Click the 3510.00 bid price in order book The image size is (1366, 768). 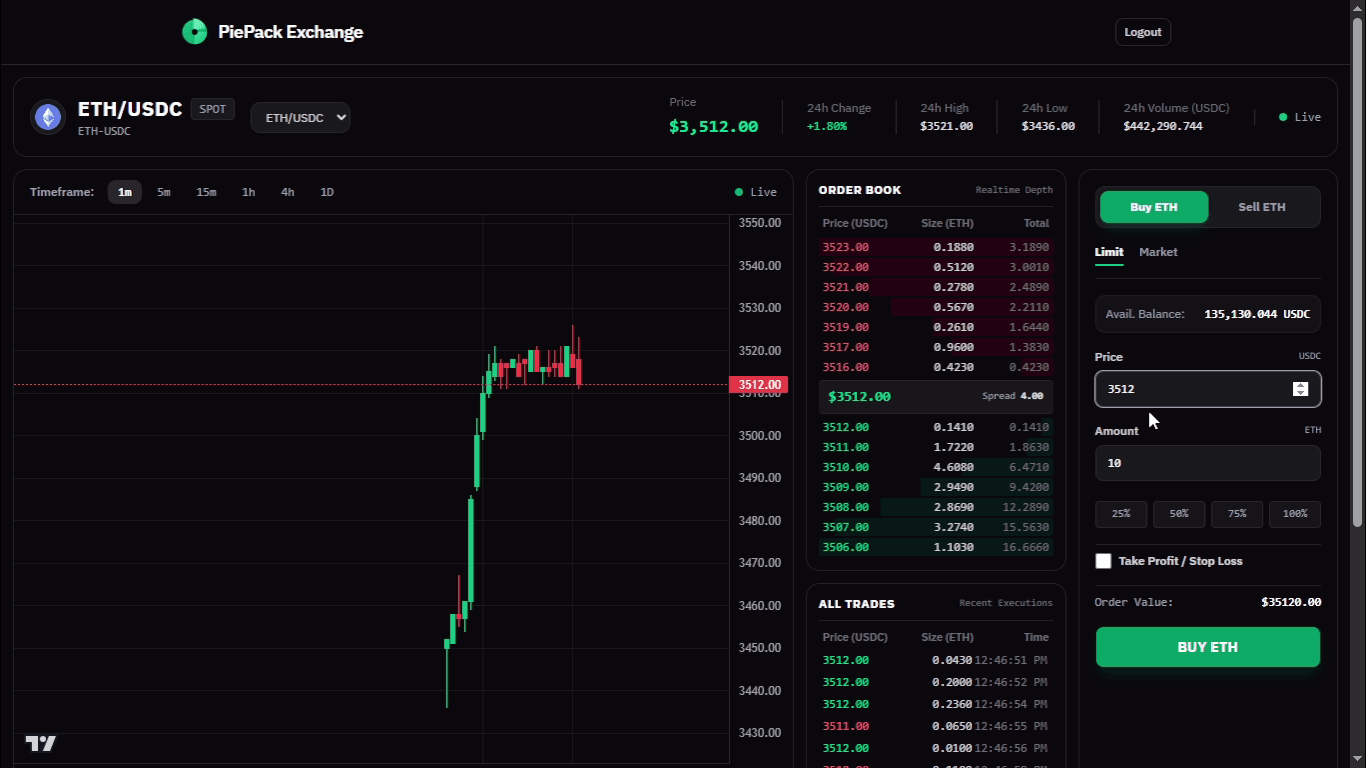point(845,467)
